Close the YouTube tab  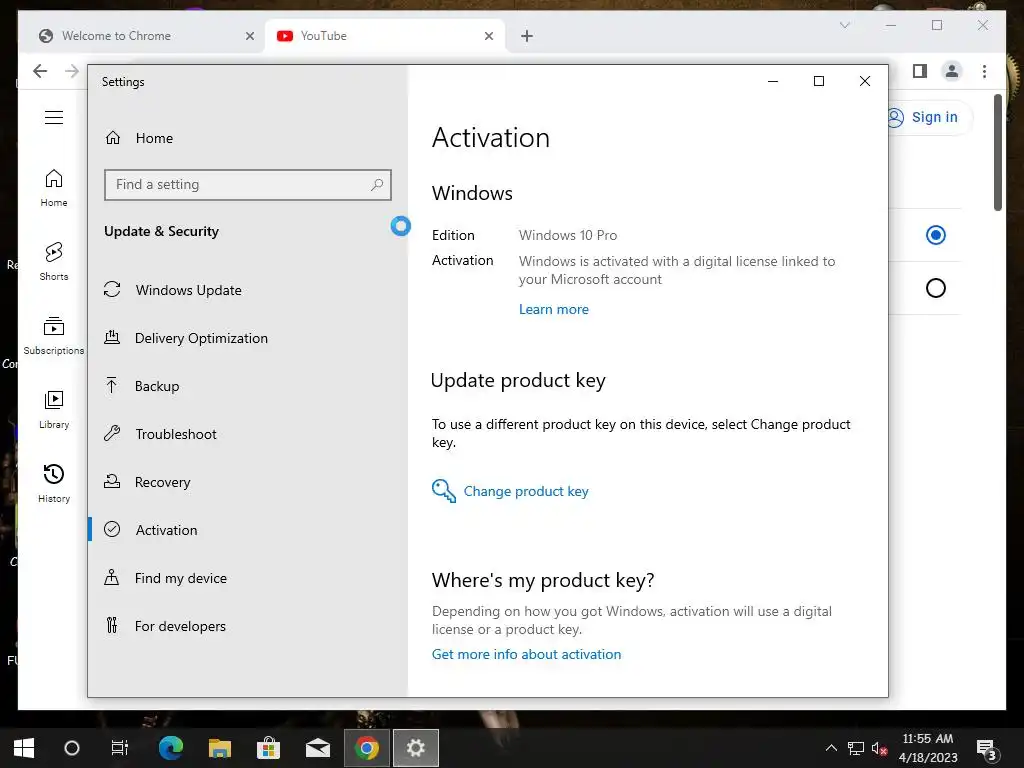coord(488,36)
